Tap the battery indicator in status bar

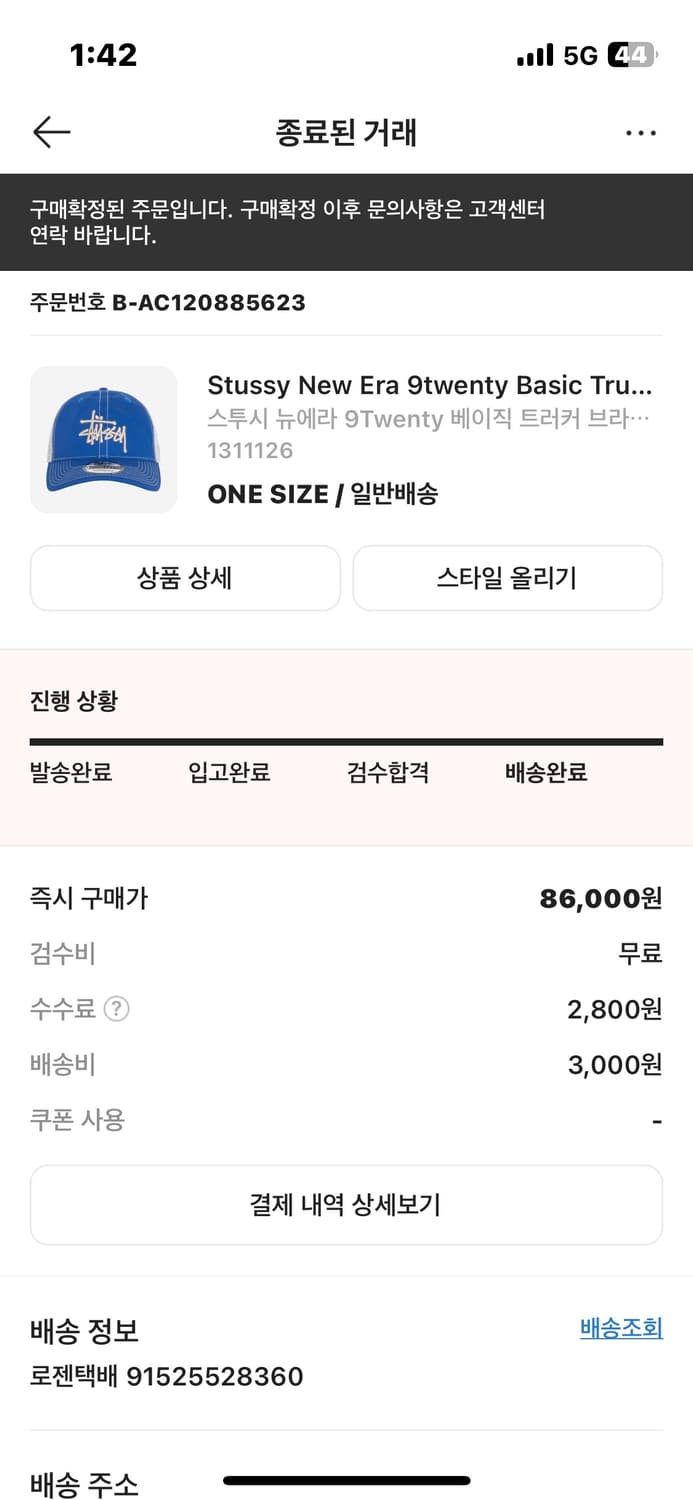coord(631,55)
